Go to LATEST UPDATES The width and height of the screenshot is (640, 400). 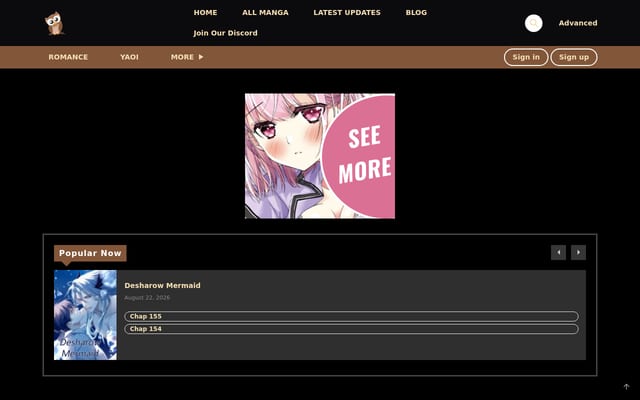347,13
